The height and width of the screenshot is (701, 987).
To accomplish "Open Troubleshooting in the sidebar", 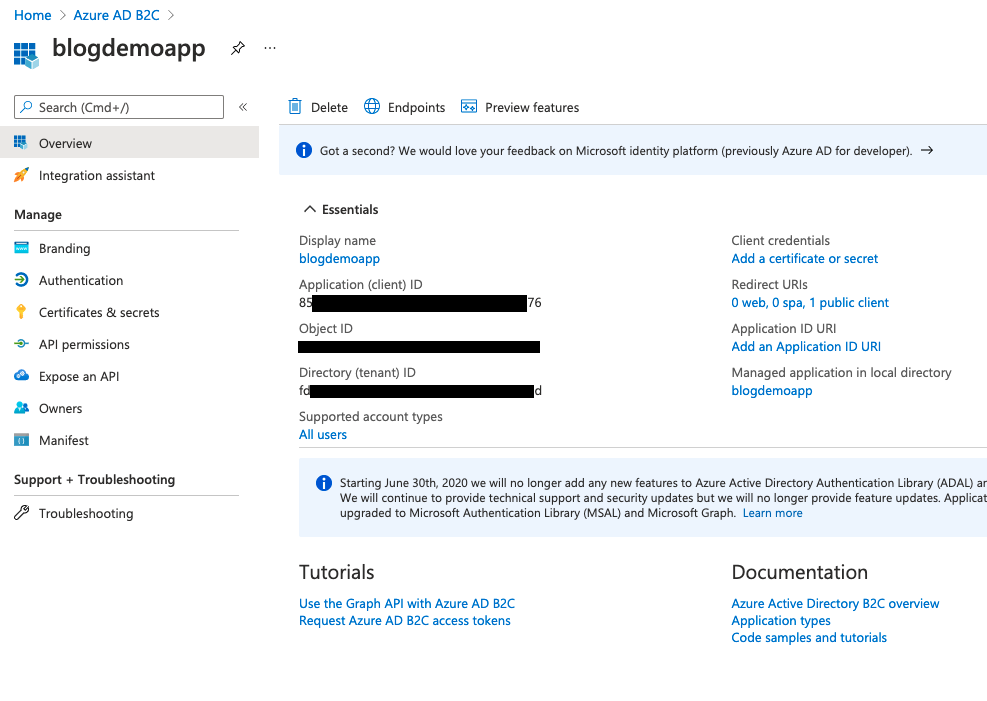I will click(x=86, y=514).
